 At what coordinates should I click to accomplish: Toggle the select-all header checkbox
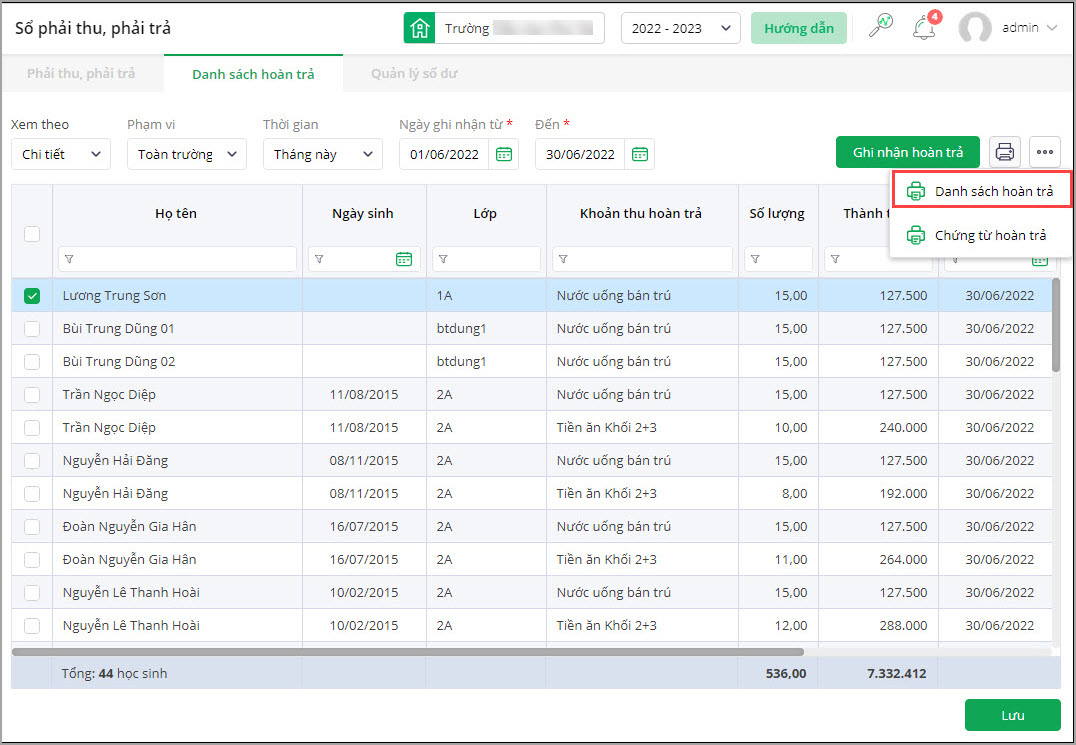[32, 234]
